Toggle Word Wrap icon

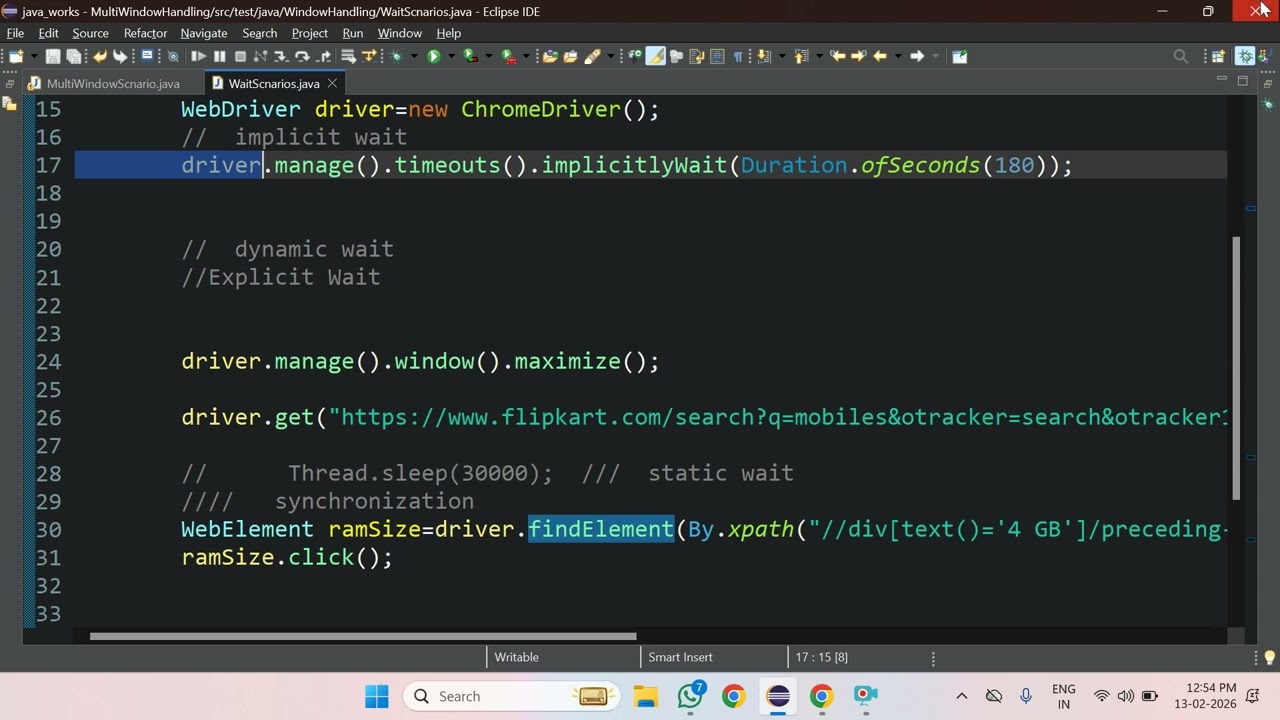pyautogui.click(x=697, y=56)
